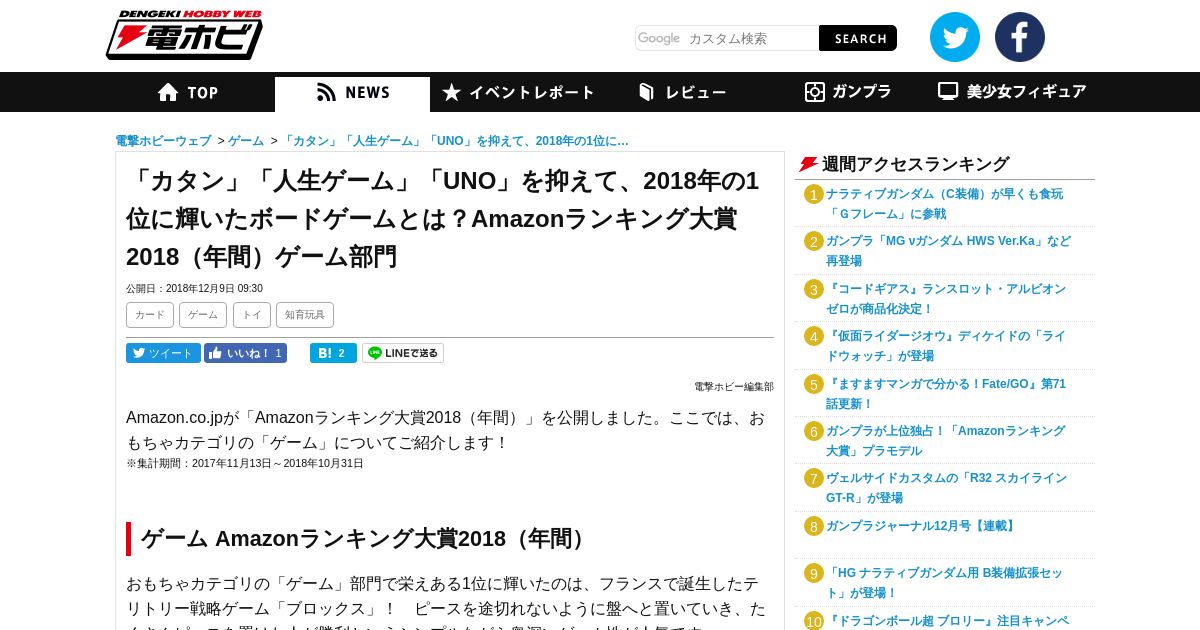The height and width of the screenshot is (630, 1200).
Task: Open rank 7 ヴェルサイドカスタム R32 スカイライン link
Action: [947, 488]
